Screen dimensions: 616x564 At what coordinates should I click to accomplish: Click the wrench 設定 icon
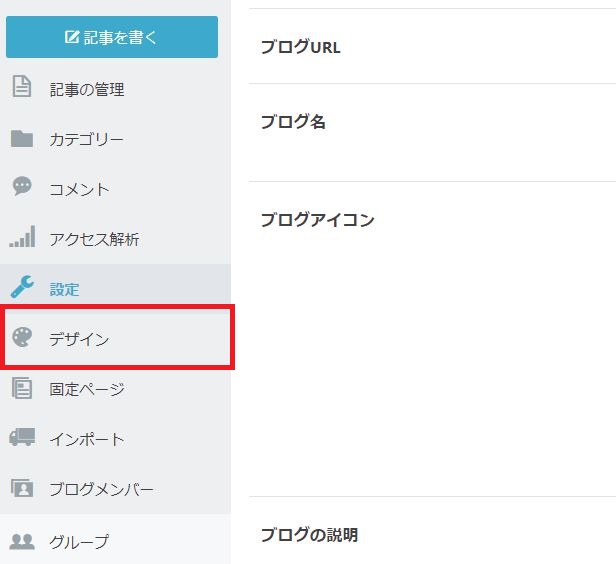(x=22, y=288)
